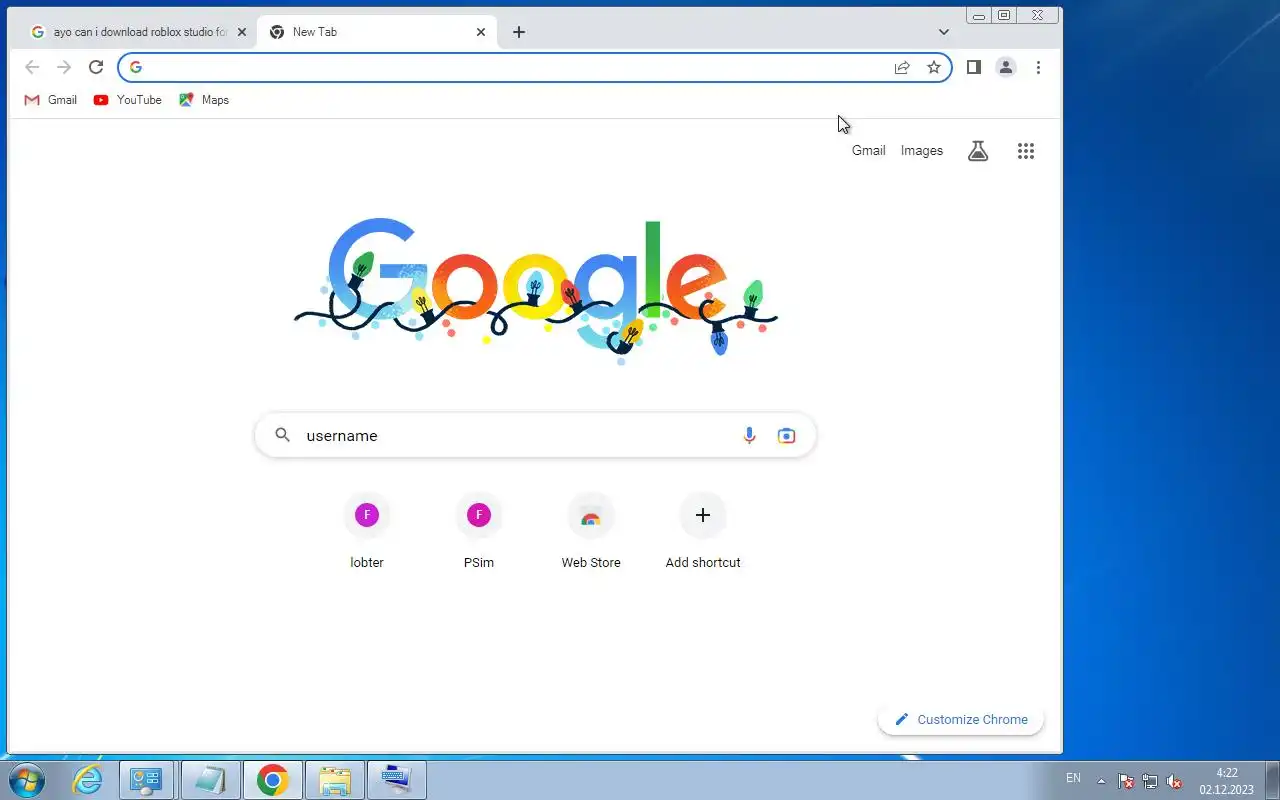Open the Chrome three-dot menu
Image resolution: width=1280 pixels, height=800 pixels.
click(1038, 67)
